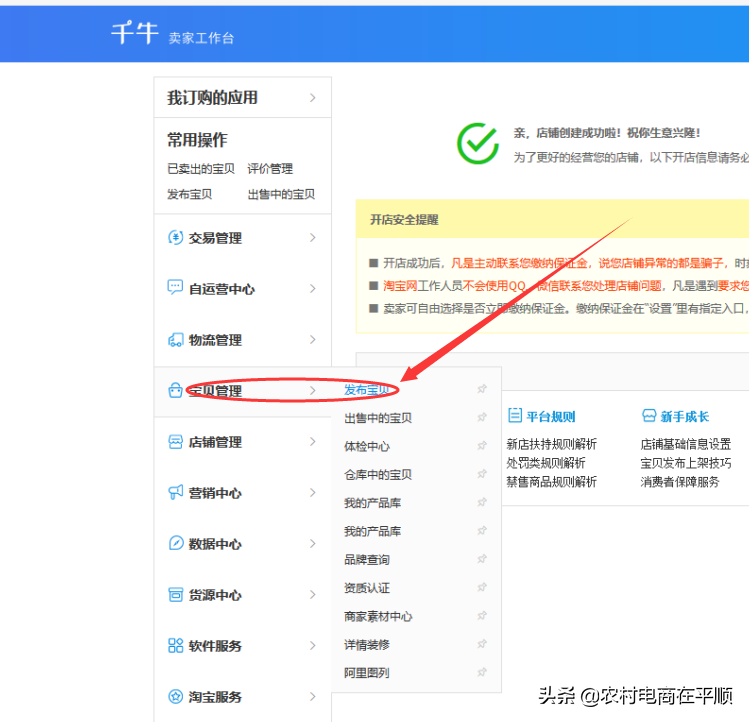Click the 平台规则 document icon
Screen dimensions: 749x722
514,415
